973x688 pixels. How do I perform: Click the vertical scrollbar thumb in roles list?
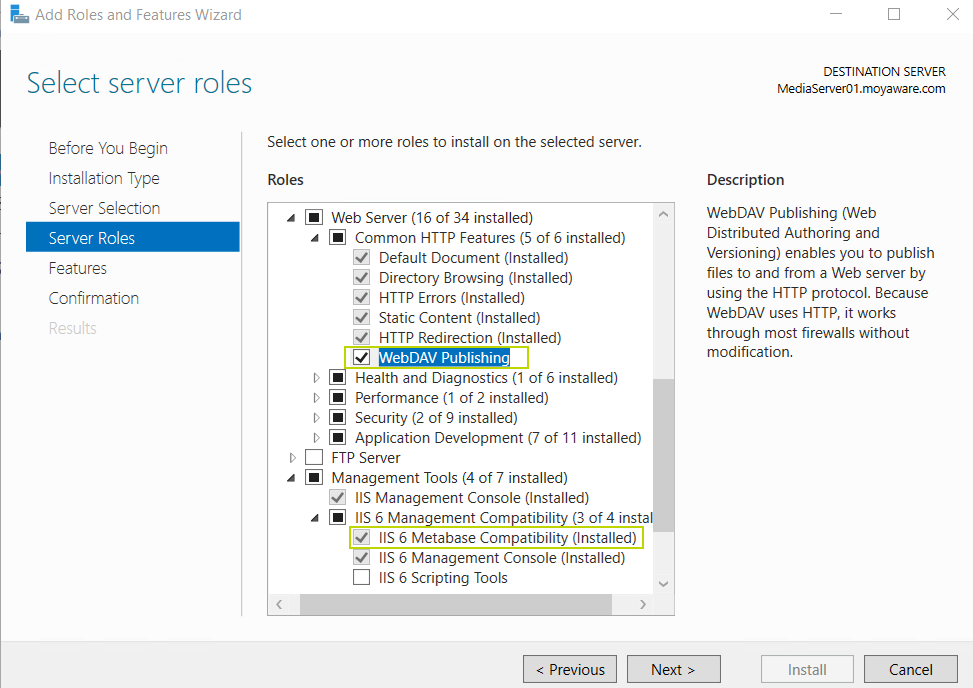[x=663, y=455]
